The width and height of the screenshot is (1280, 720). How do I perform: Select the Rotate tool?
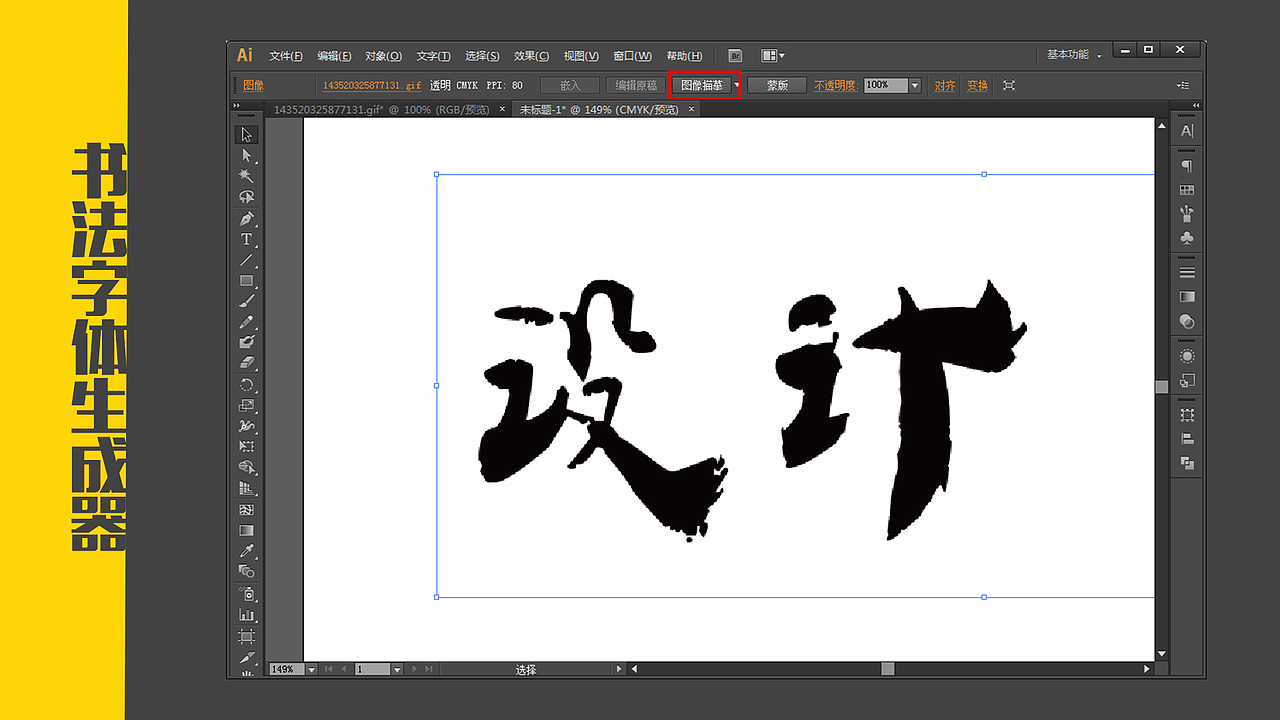click(247, 385)
